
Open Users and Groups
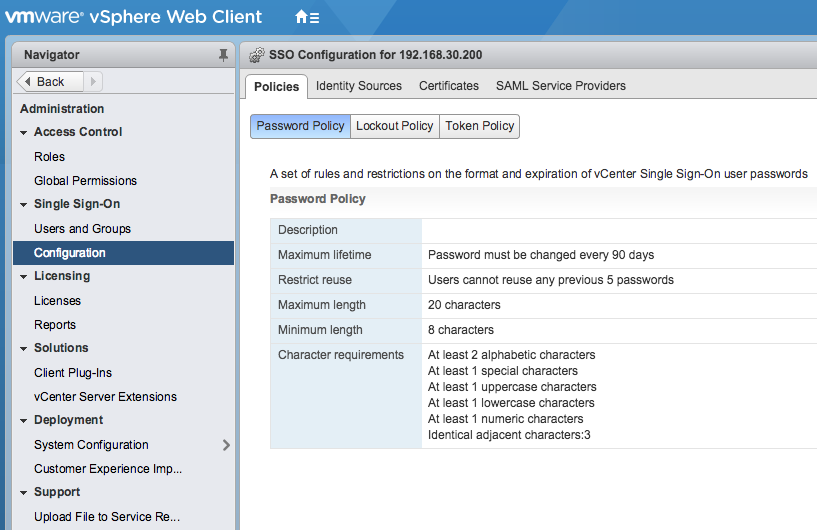point(82,229)
